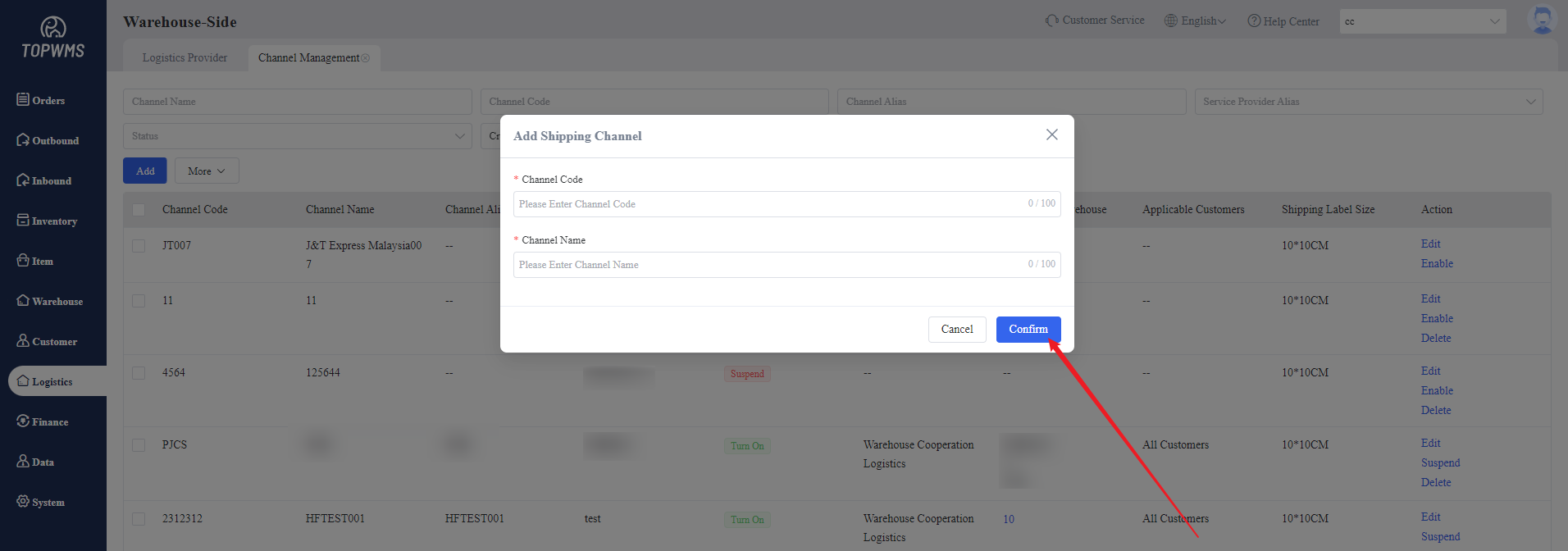Click the user avatar icon

1542,20
